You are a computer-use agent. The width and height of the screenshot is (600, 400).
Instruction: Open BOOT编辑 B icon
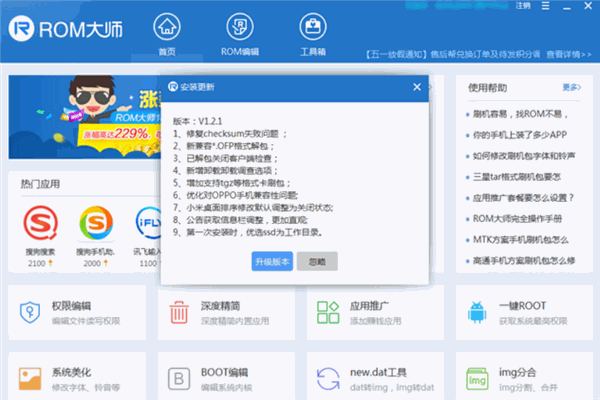coord(179,379)
